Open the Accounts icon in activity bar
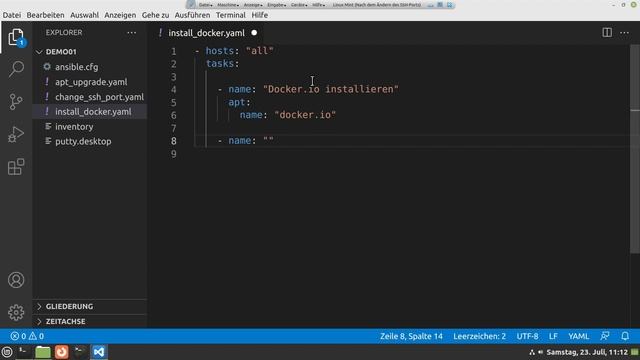The height and width of the screenshot is (360, 640). [16, 280]
